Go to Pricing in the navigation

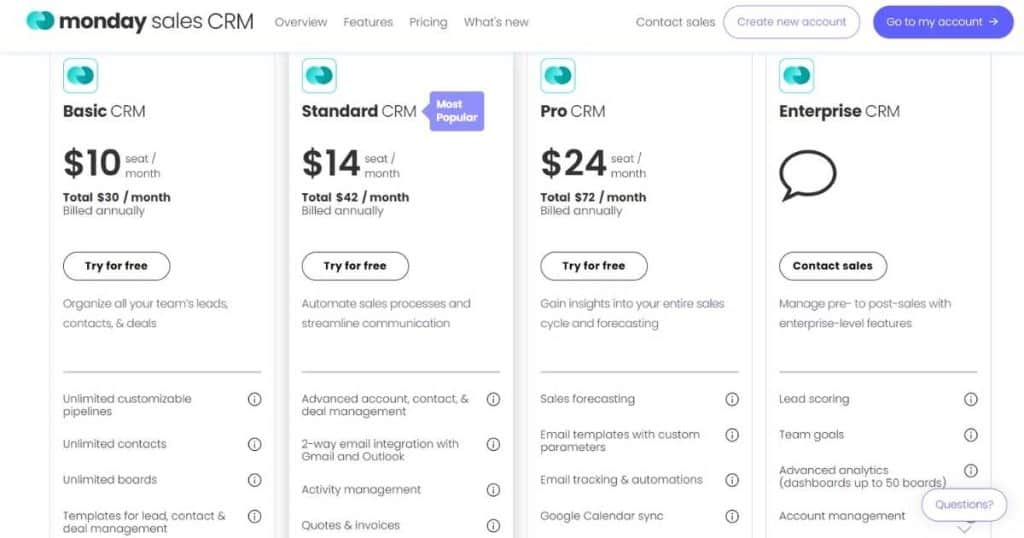[x=428, y=22]
